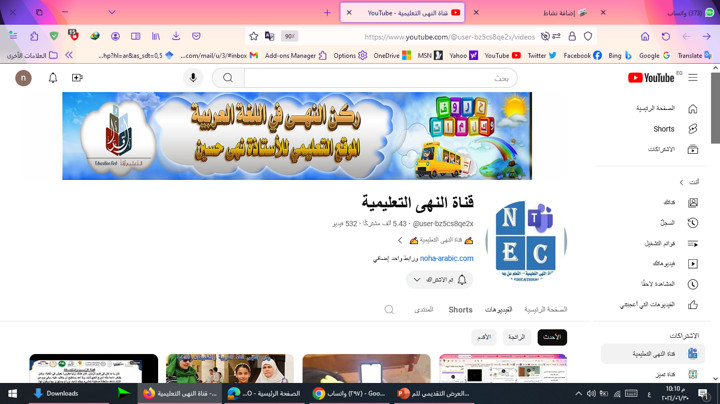Switch to the channel Community tab
720x404 pixels.
click(x=423, y=310)
